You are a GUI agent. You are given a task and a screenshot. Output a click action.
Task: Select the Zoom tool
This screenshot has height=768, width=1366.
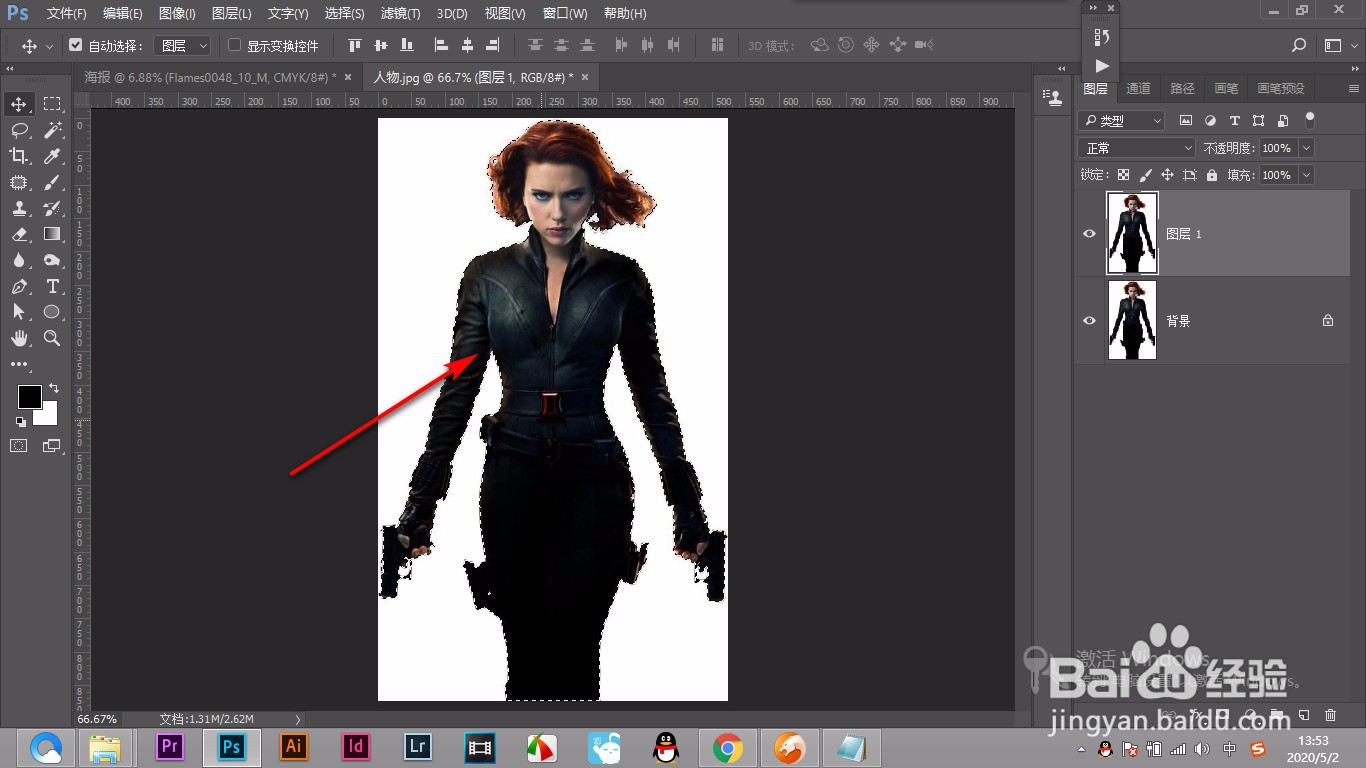[x=52, y=339]
